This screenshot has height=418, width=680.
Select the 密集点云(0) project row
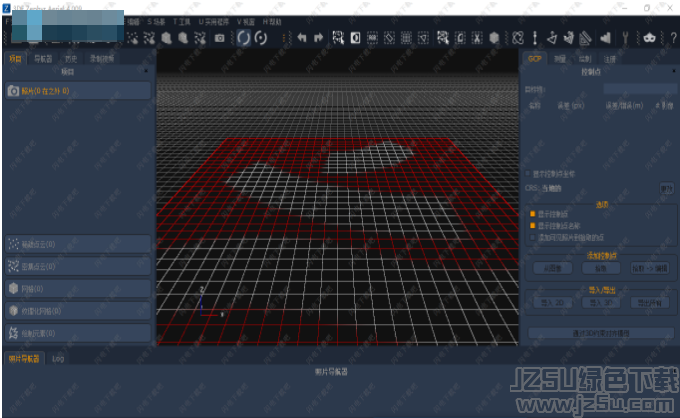point(78,266)
